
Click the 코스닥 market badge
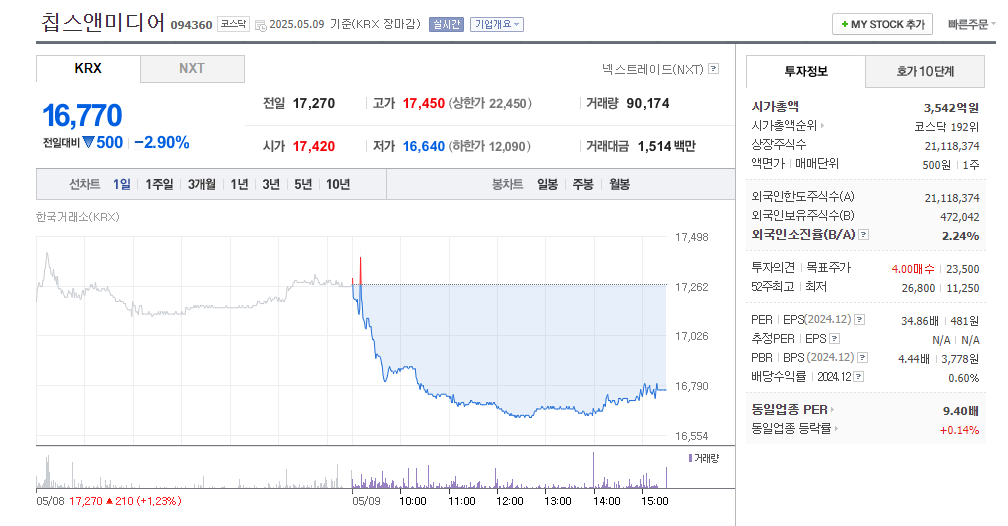click(x=233, y=24)
